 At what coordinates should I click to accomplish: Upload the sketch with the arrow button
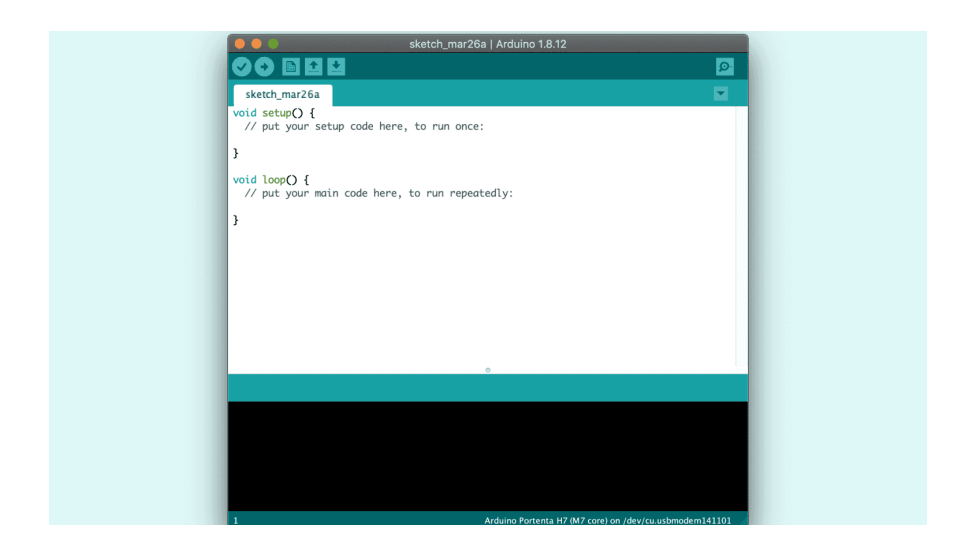tap(264, 67)
